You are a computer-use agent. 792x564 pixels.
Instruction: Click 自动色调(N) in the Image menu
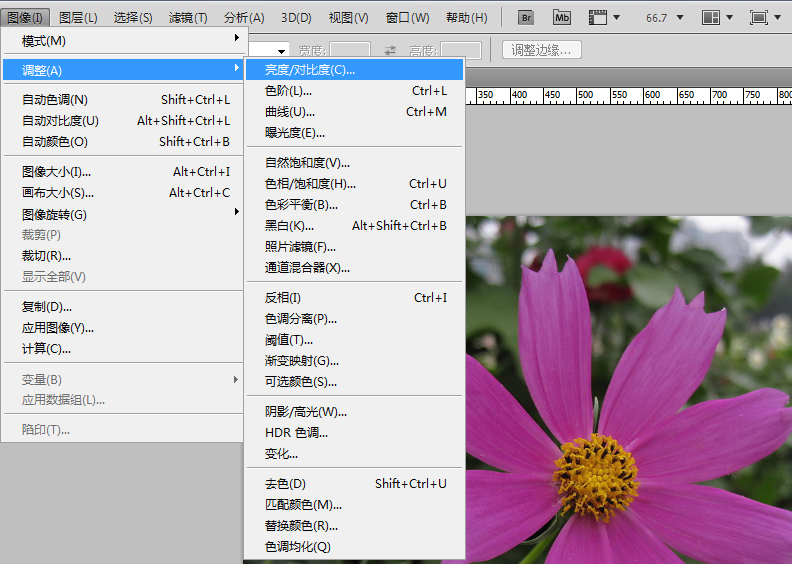[x=55, y=100]
